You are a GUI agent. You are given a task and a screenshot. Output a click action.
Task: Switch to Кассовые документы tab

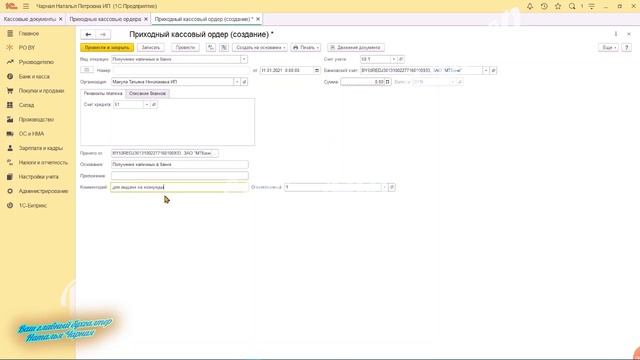pyautogui.click(x=29, y=19)
